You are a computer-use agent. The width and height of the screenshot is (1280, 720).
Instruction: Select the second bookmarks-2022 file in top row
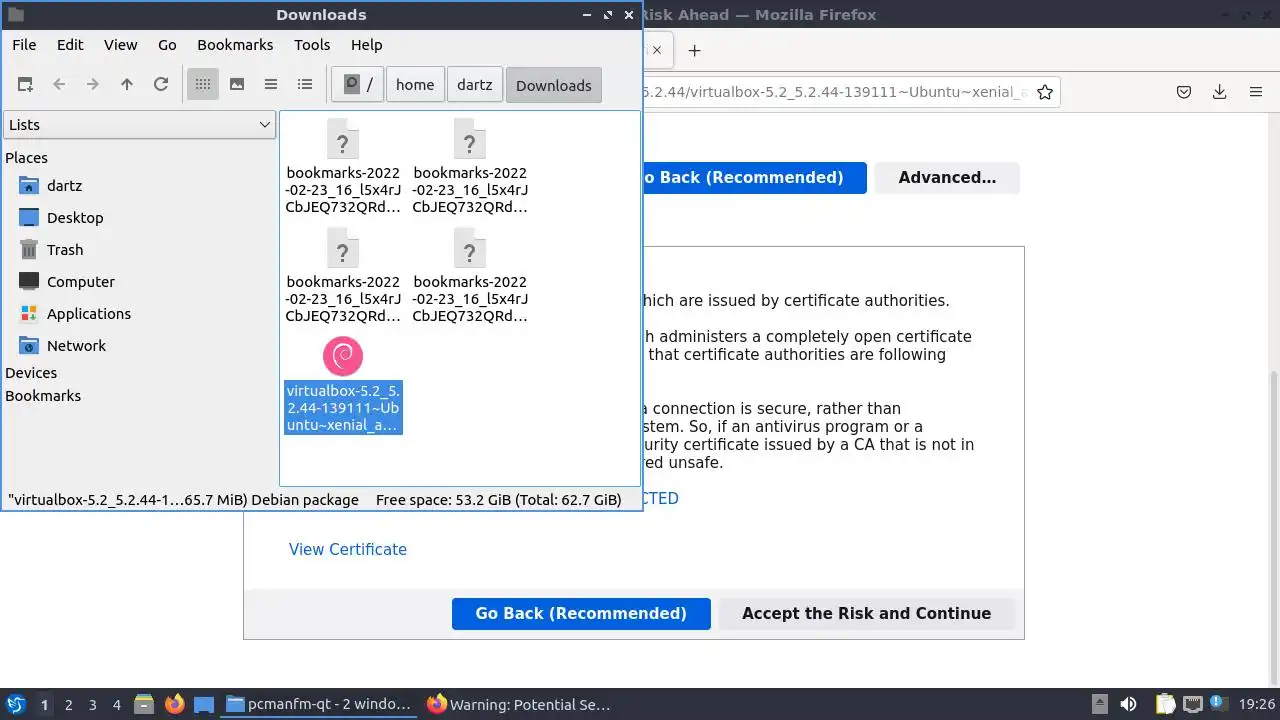(470, 167)
